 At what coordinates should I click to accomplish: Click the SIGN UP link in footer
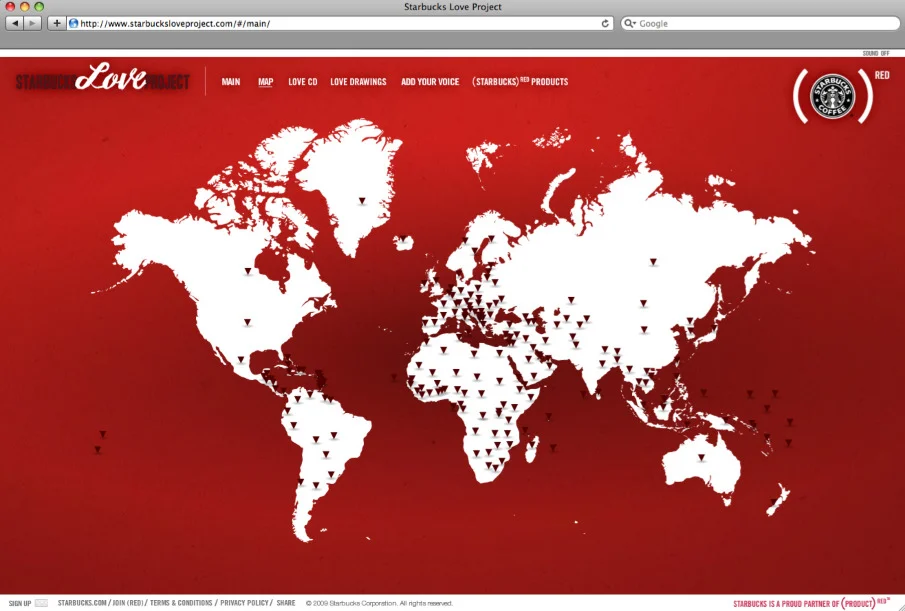click(x=20, y=603)
